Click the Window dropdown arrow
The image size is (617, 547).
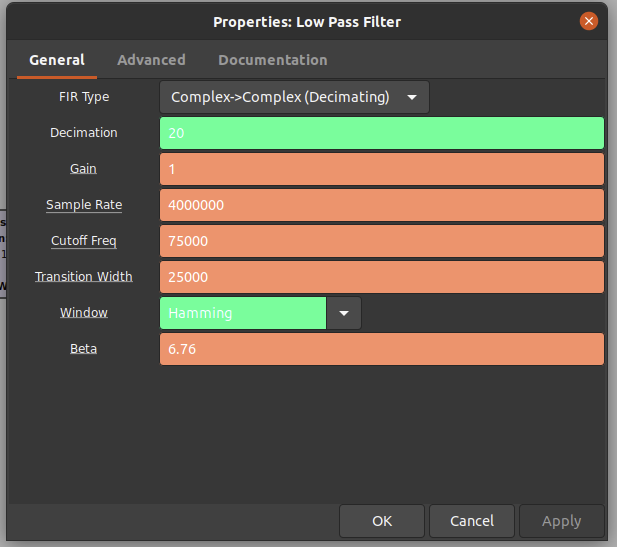point(344,313)
